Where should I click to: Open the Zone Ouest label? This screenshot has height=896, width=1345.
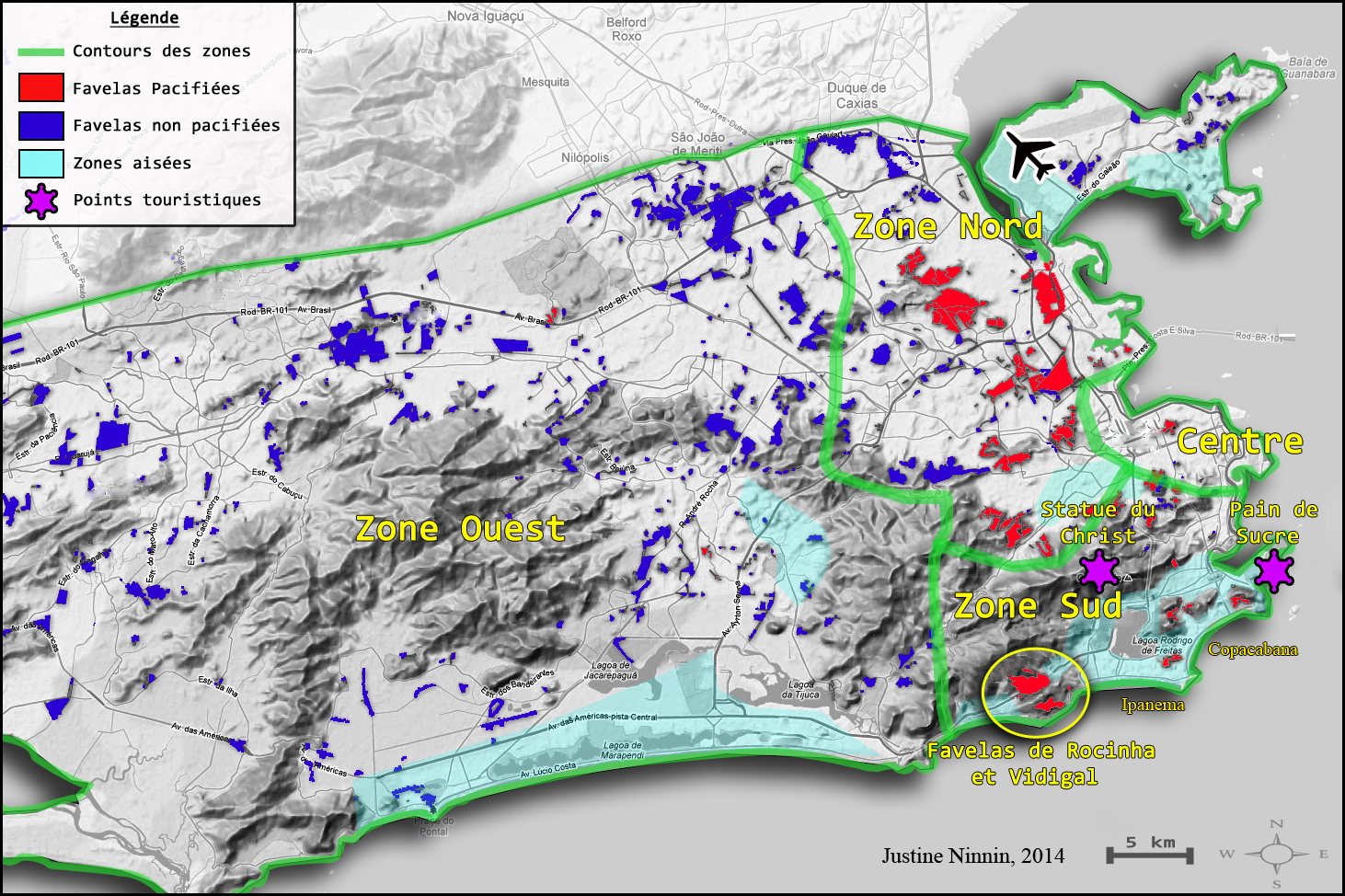coord(463,529)
